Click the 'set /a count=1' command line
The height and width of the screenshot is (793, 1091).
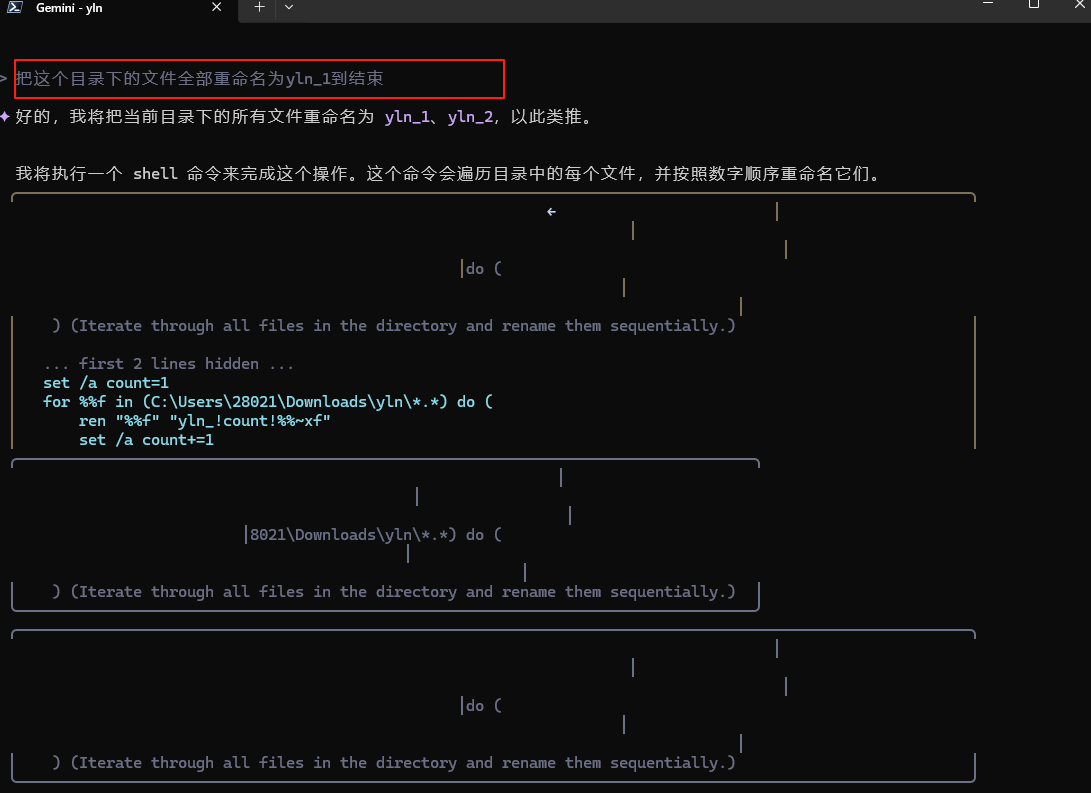click(x=106, y=383)
